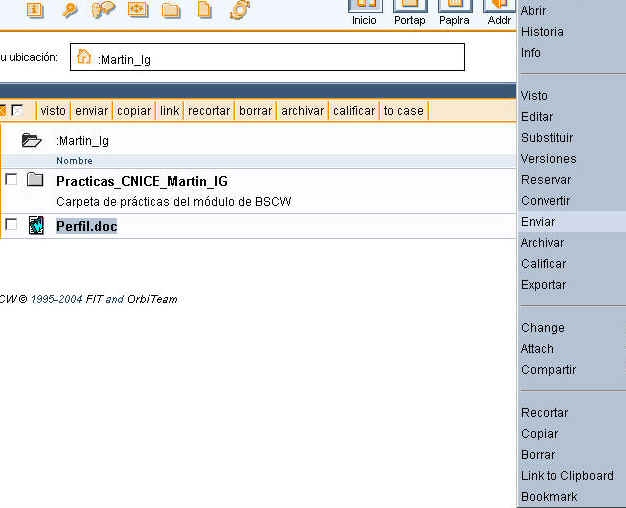This screenshot has width=626, height=508.
Task: Click the Perfil.doc Word document icon
Action: pos(36,226)
